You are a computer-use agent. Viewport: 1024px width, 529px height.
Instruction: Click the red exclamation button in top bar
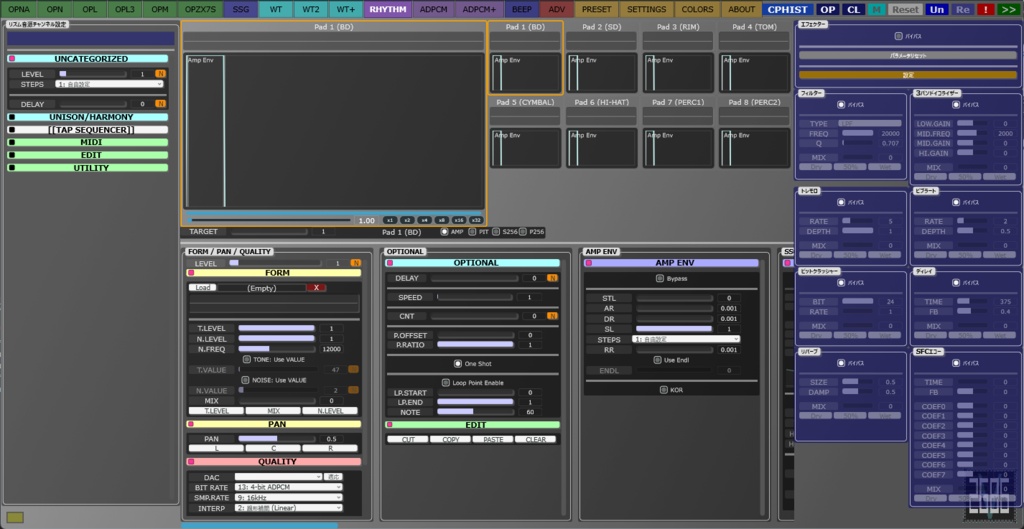tap(984, 9)
